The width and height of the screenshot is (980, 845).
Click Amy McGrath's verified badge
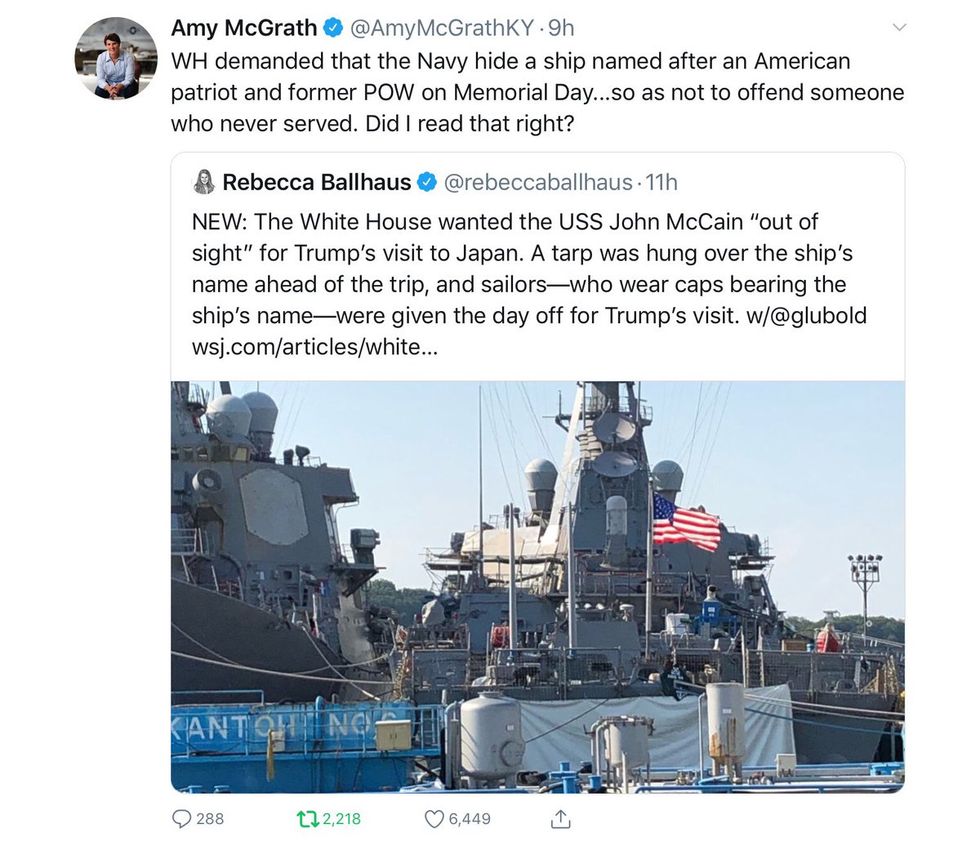332,28
